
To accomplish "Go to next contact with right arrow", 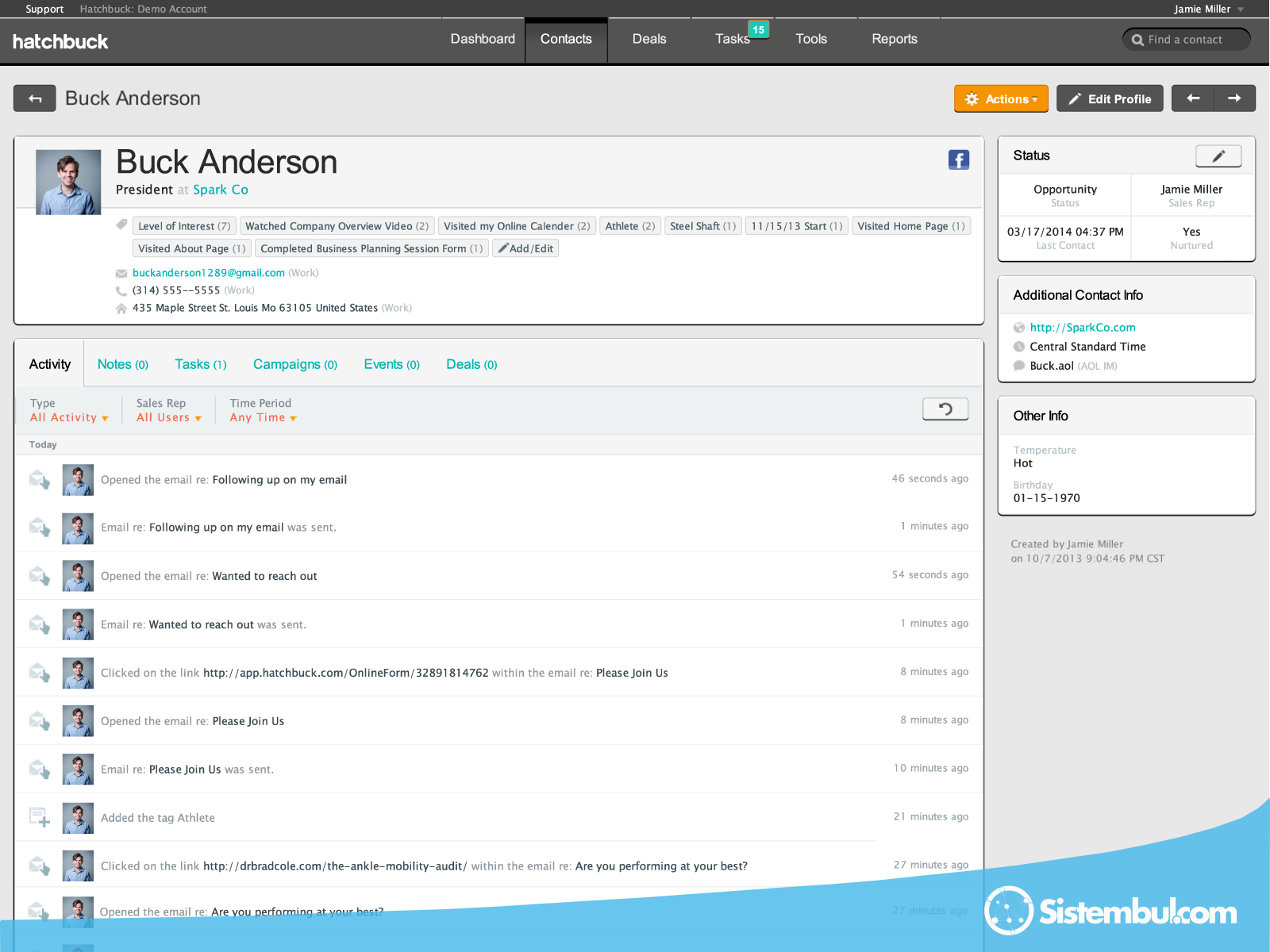I will click(1234, 98).
